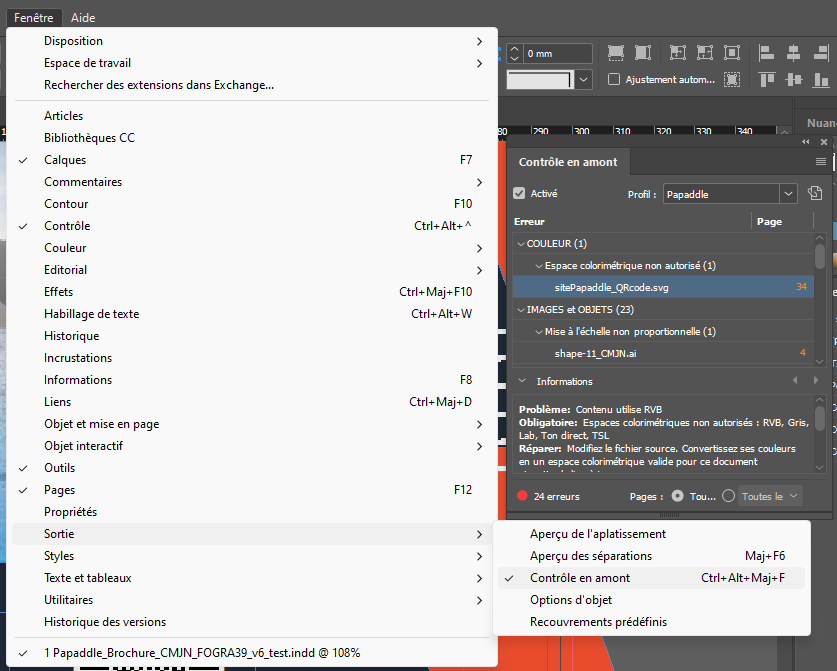
Task: Click the embed profile icon beside Profil dropdown
Action: [x=815, y=194]
